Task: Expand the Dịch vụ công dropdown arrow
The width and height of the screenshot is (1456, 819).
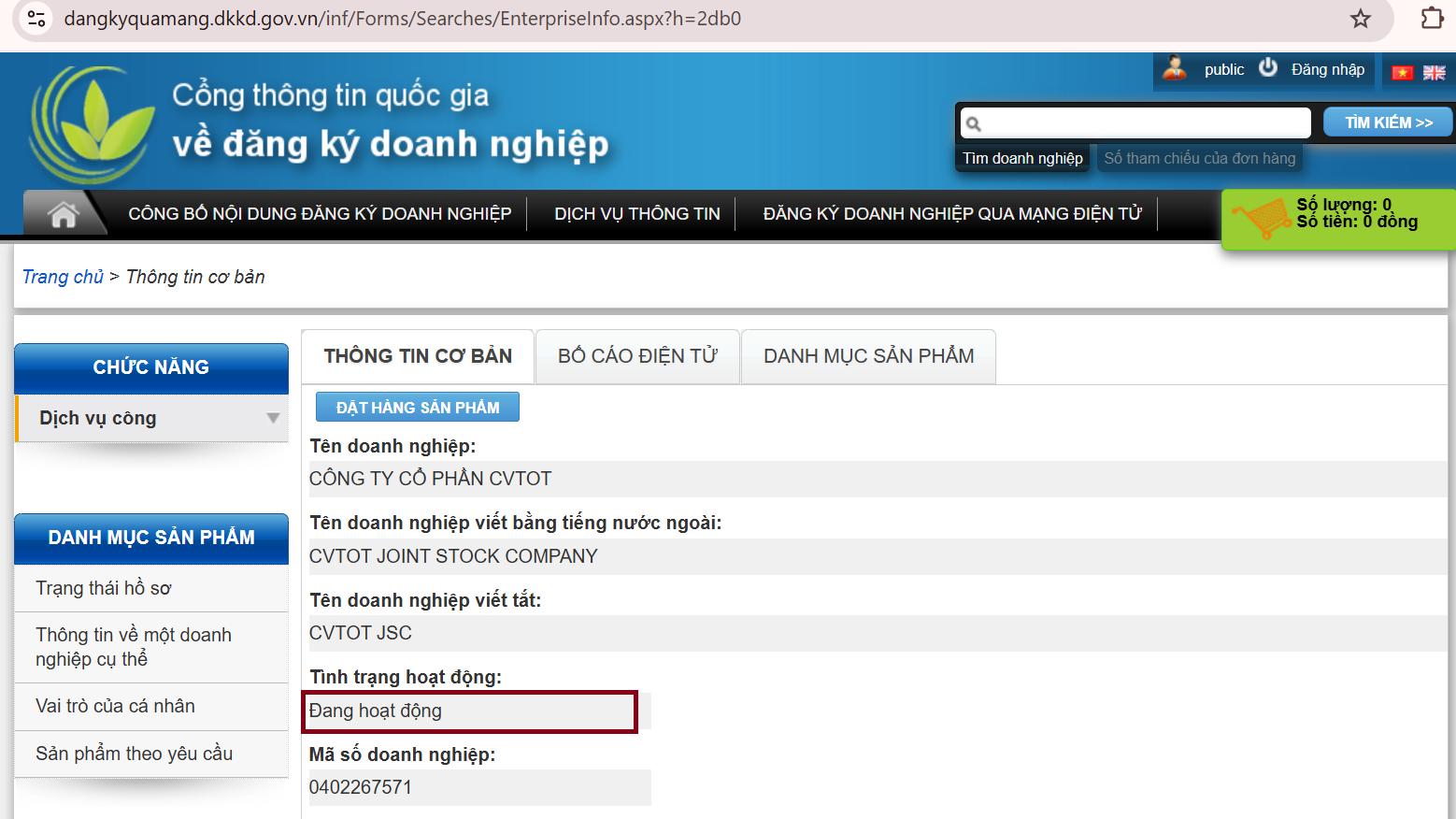Action: pyautogui.click(x=273, y=418)
